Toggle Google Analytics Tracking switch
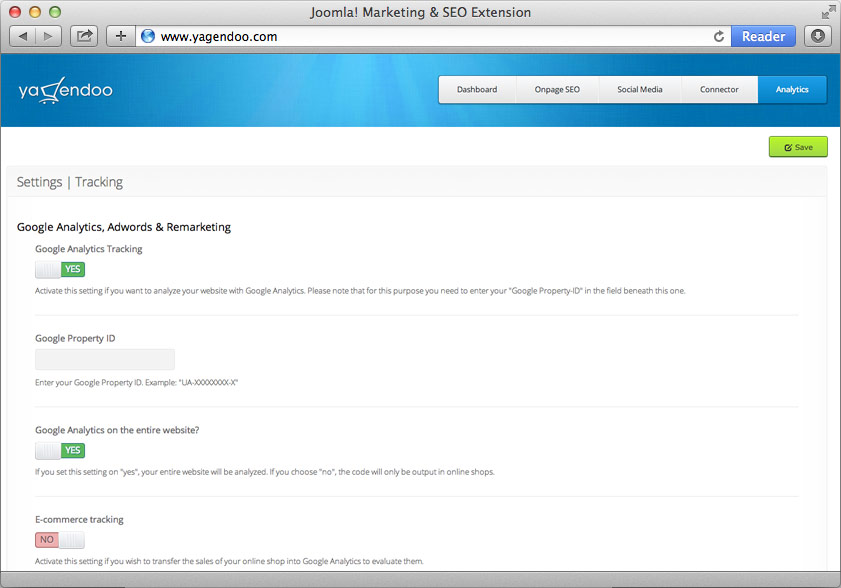Viewport: 841px width, 588px height. tap(60, 269)
